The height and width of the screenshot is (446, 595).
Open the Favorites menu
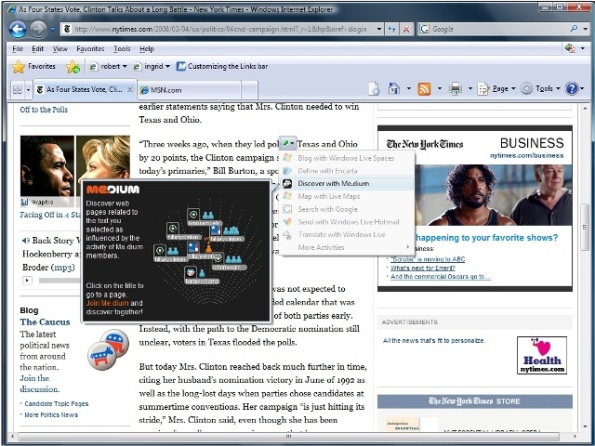pyautogui.click(x=90, y=49)
